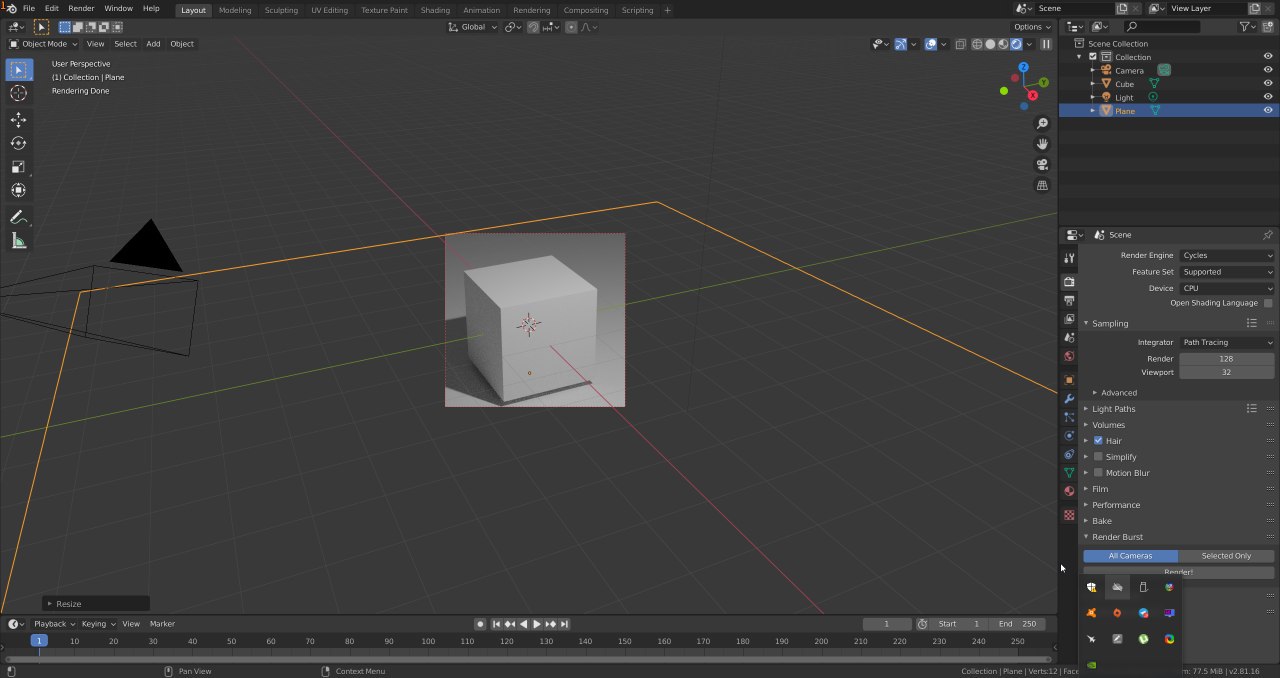1280x678 pixels.
Task: Expand the Light Paths panel
Action: click(x=1113, y=409)
